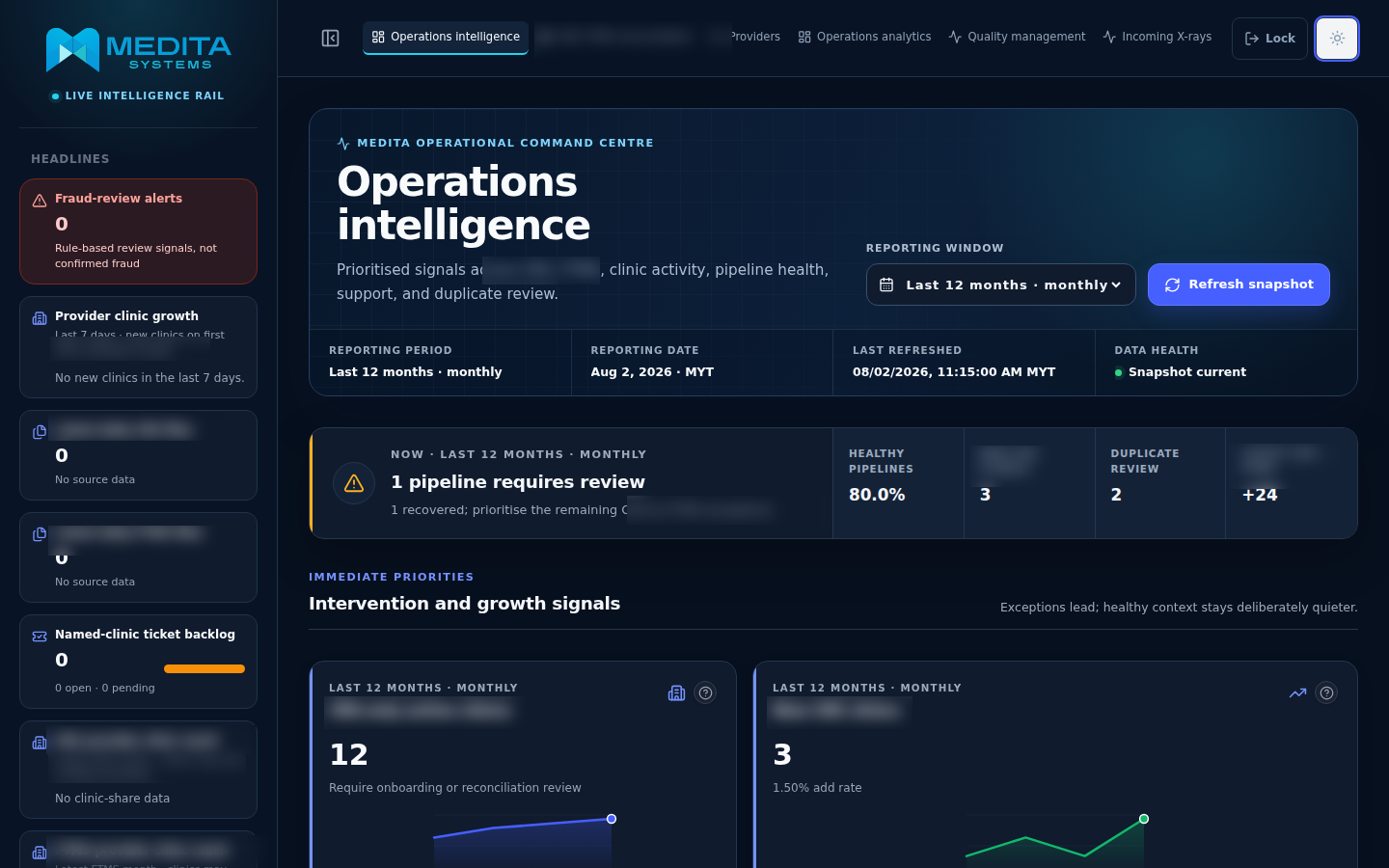Click No new clinics in the last 7 days text
This screenshot has width=1389, height=868.
150,378
